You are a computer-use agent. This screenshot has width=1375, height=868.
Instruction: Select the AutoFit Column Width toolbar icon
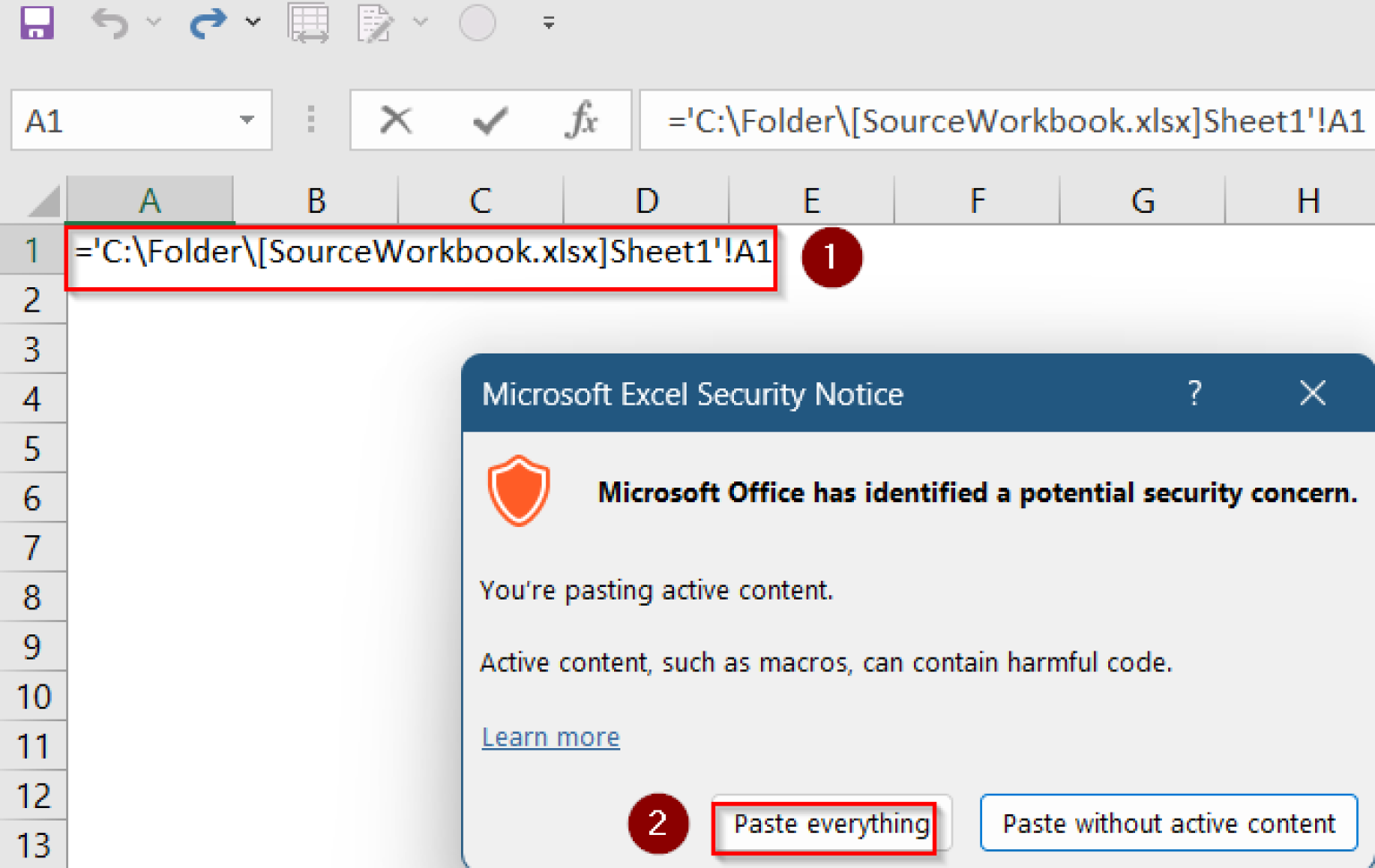pyautogui.click(x=308, y=22)
